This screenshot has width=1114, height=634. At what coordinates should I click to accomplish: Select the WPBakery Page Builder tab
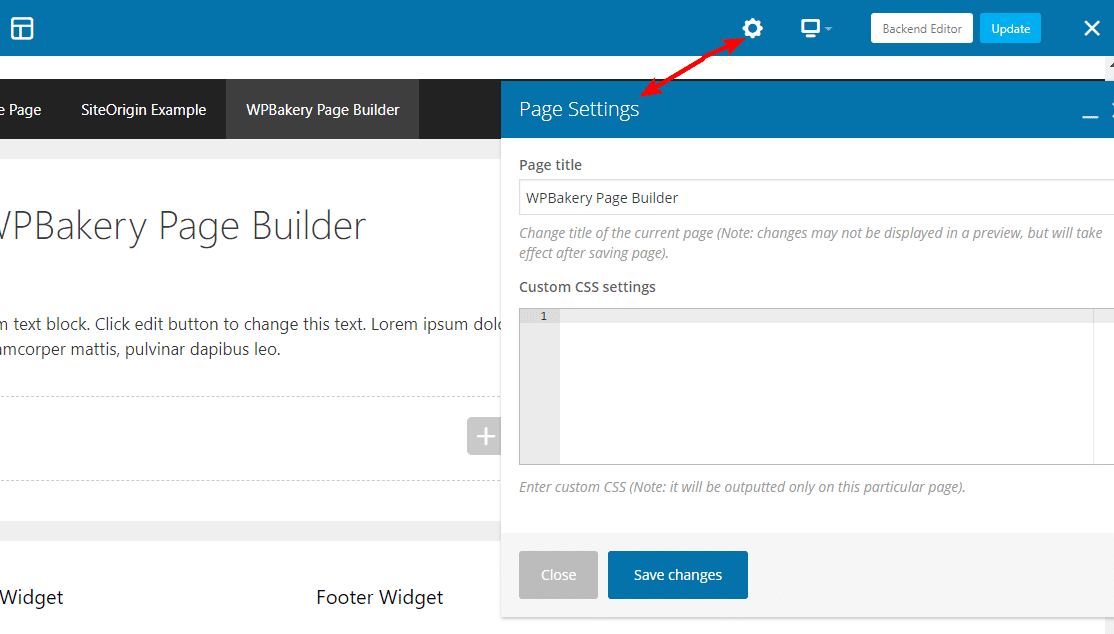(322, 109)
